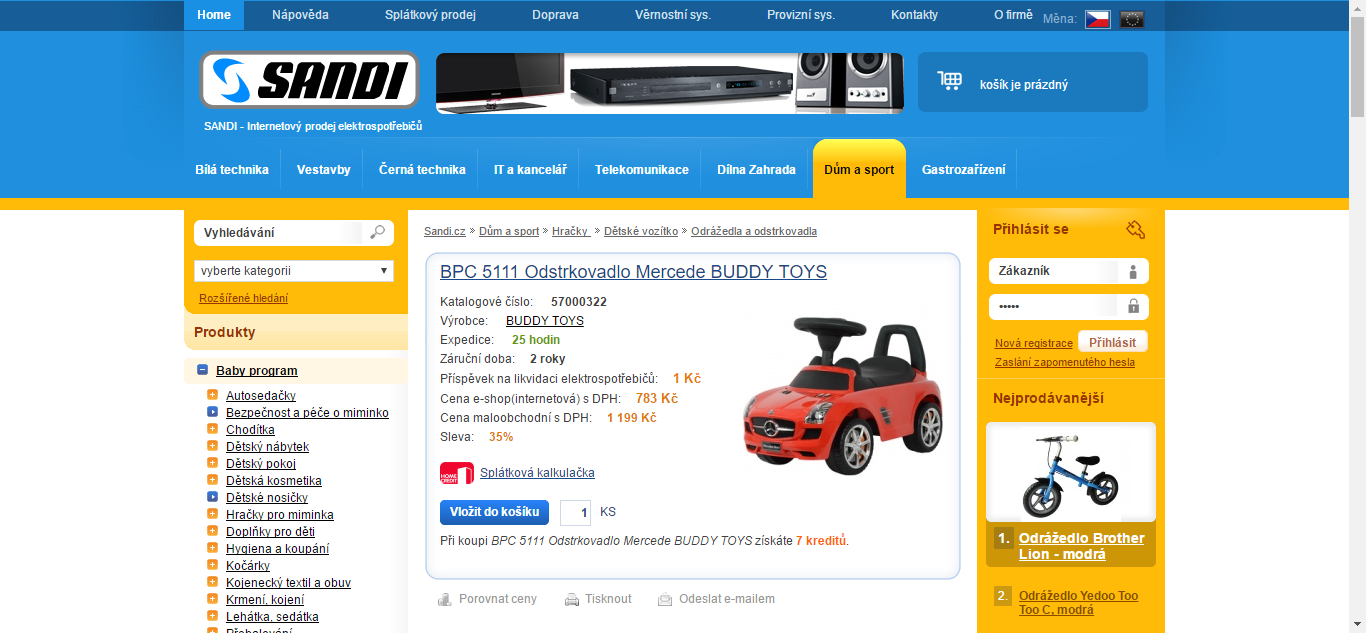Go to Věrnostní sys. page
Screen dimensions: 1366x633
tap(673, 15)
